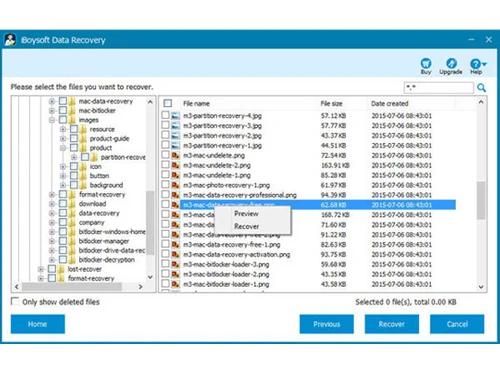Click the file list vertical scrollbar thumb
Viewport: 500px width, 375px height.
click(x=481, y=200)
